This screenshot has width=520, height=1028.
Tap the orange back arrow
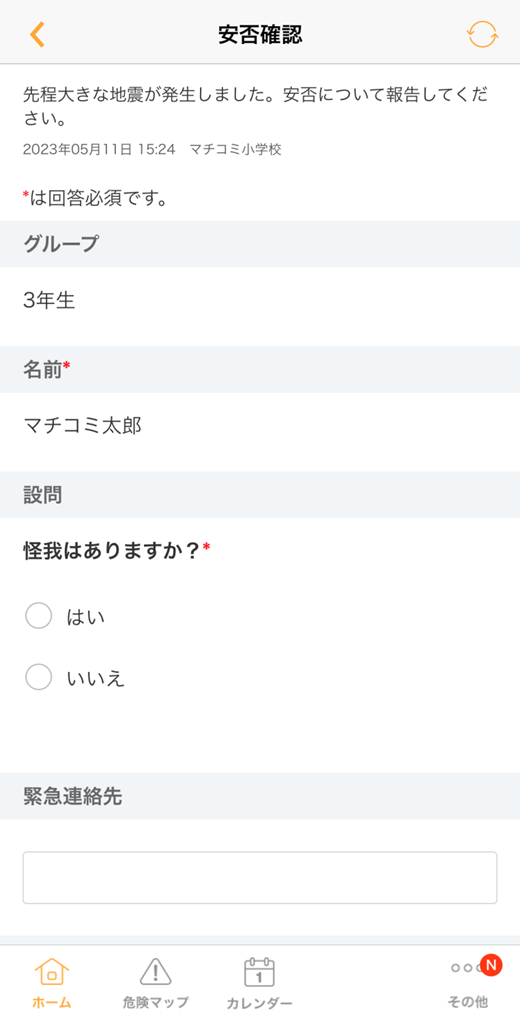37,34
